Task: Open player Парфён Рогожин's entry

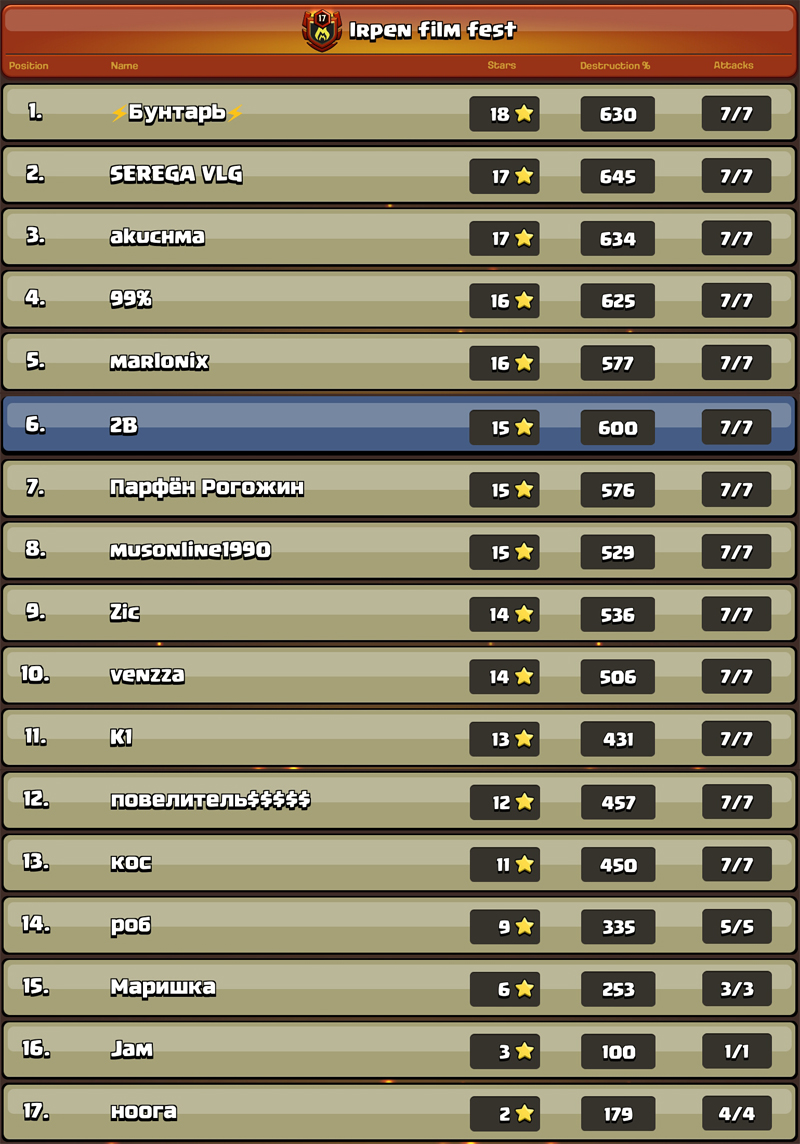Action: [x=206, y=487]
